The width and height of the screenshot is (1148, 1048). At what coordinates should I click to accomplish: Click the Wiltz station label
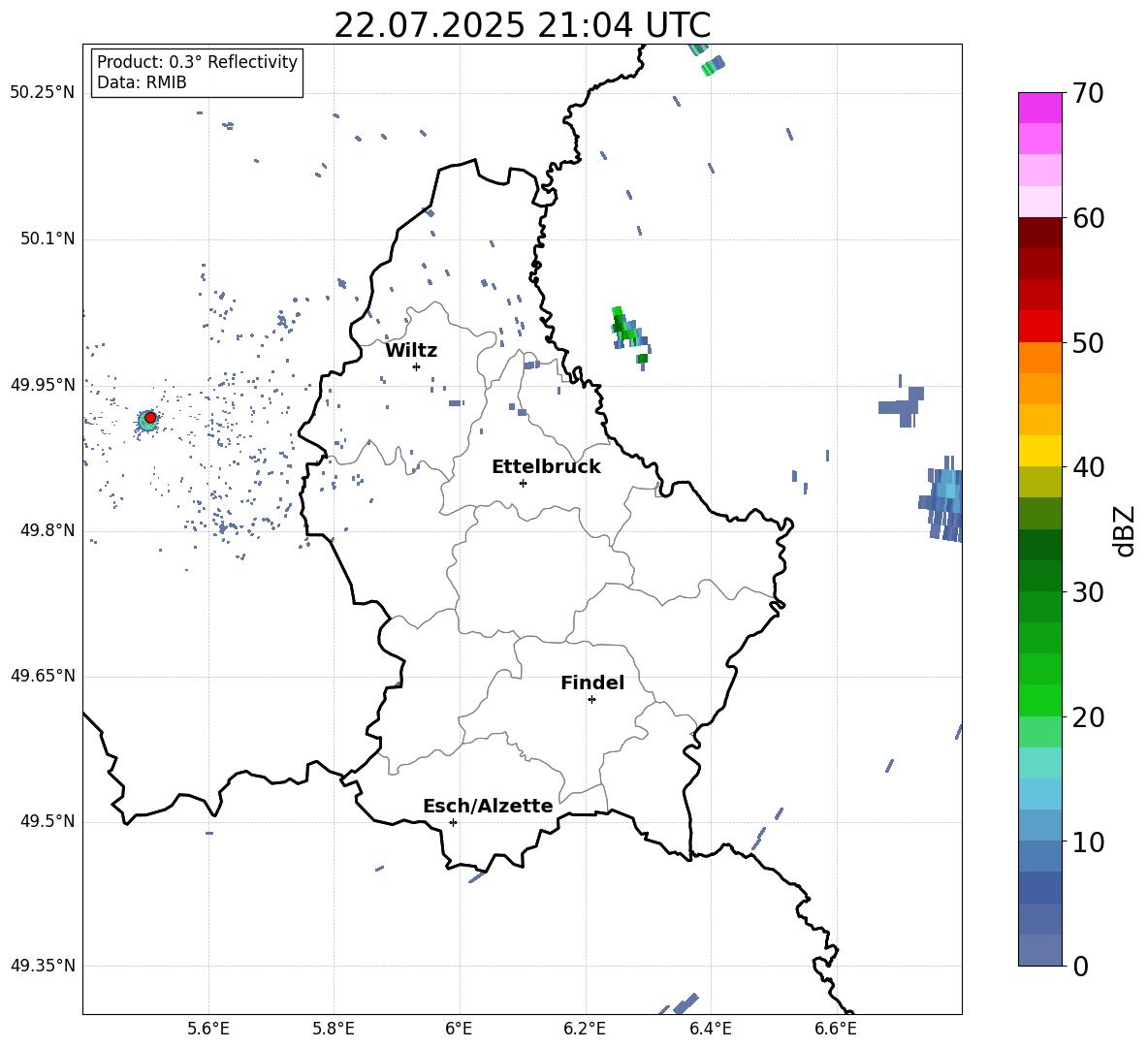411,351
